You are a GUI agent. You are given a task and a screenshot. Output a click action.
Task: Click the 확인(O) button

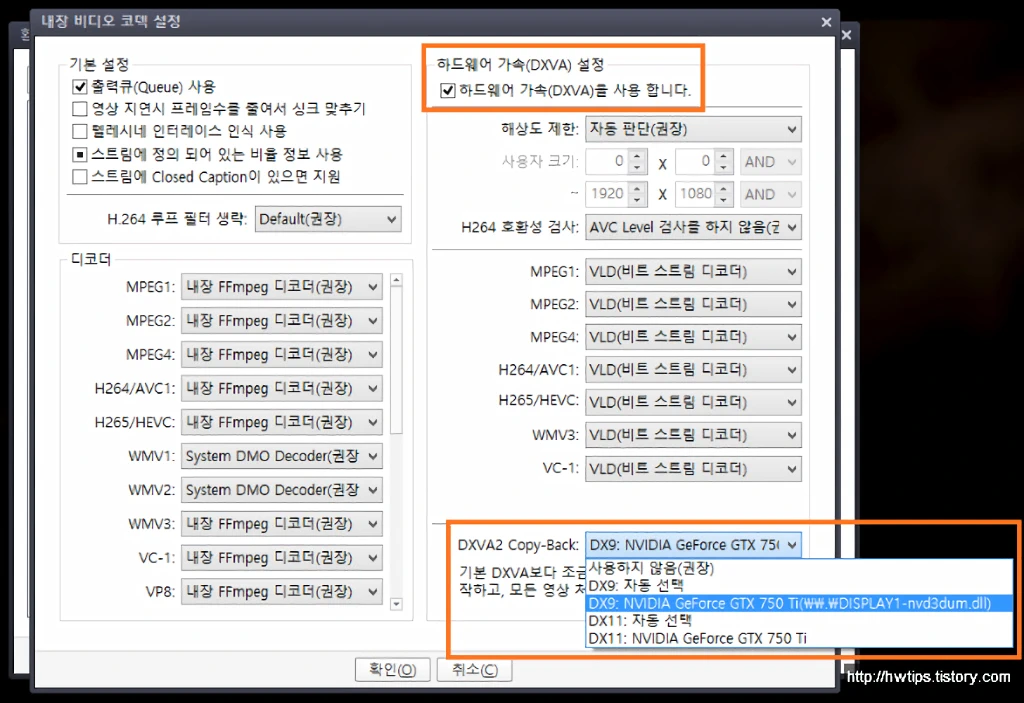click(392, 670)
